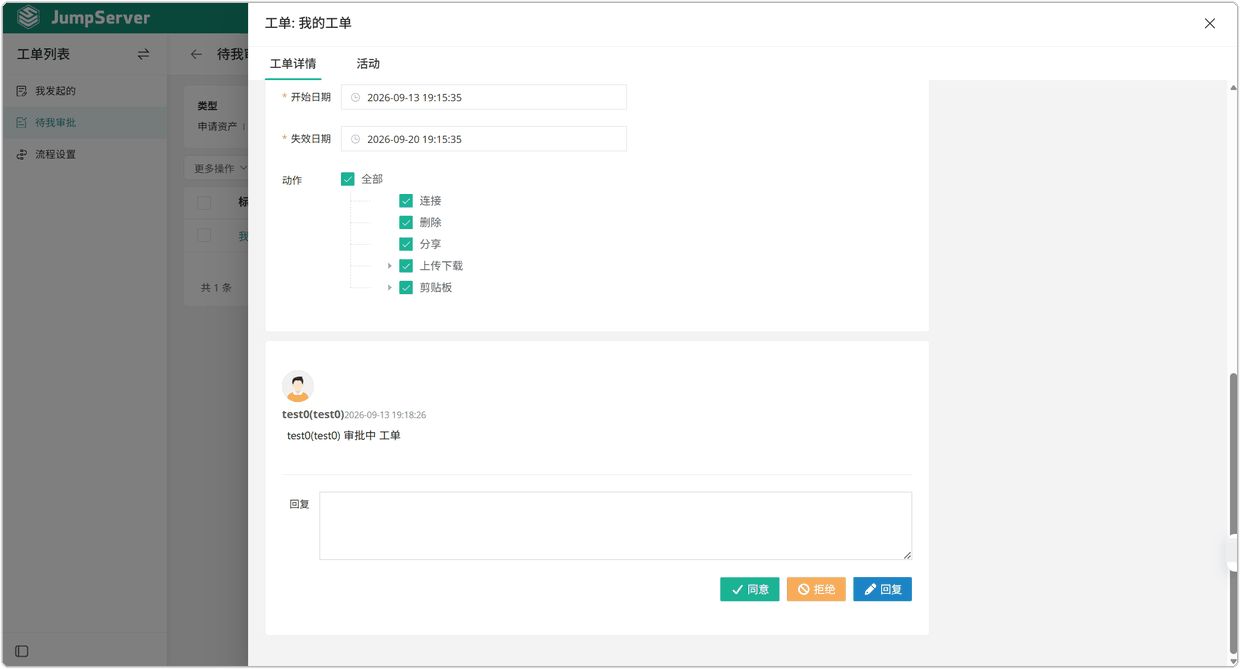Switch to the 活动 tab

point(368,64)
